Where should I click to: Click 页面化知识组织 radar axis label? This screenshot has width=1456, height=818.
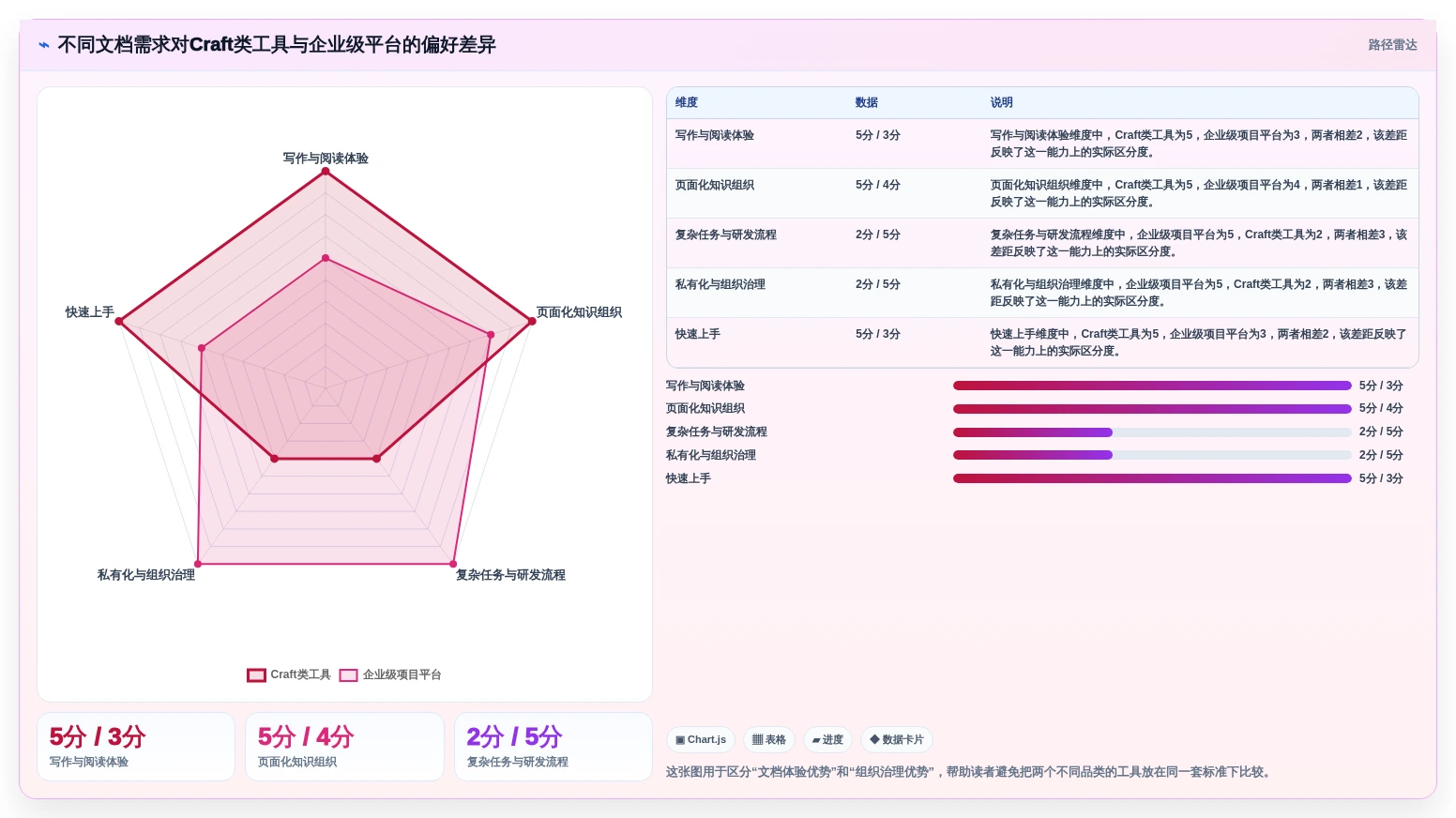coord(579,312)
